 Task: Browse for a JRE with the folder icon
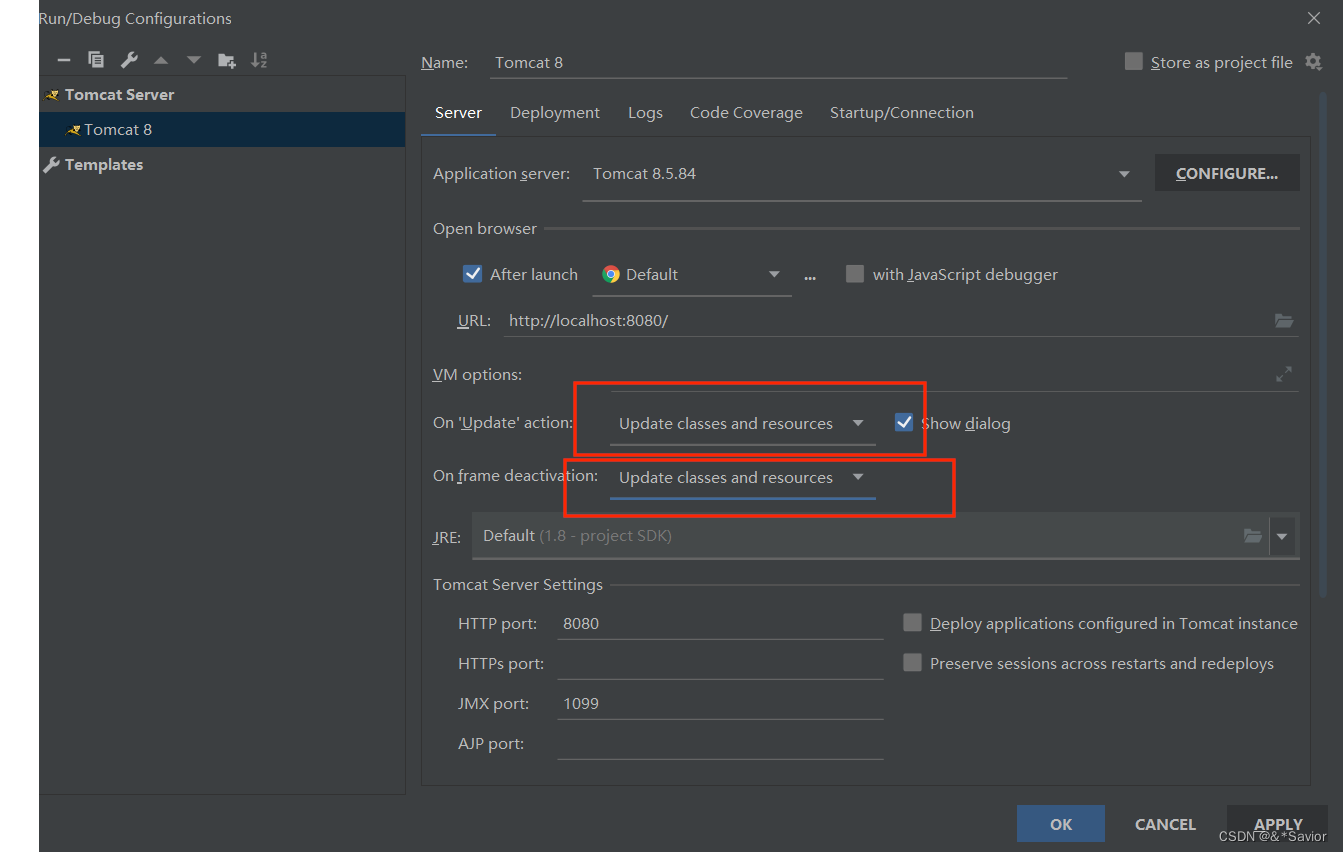coord(1252,536)
